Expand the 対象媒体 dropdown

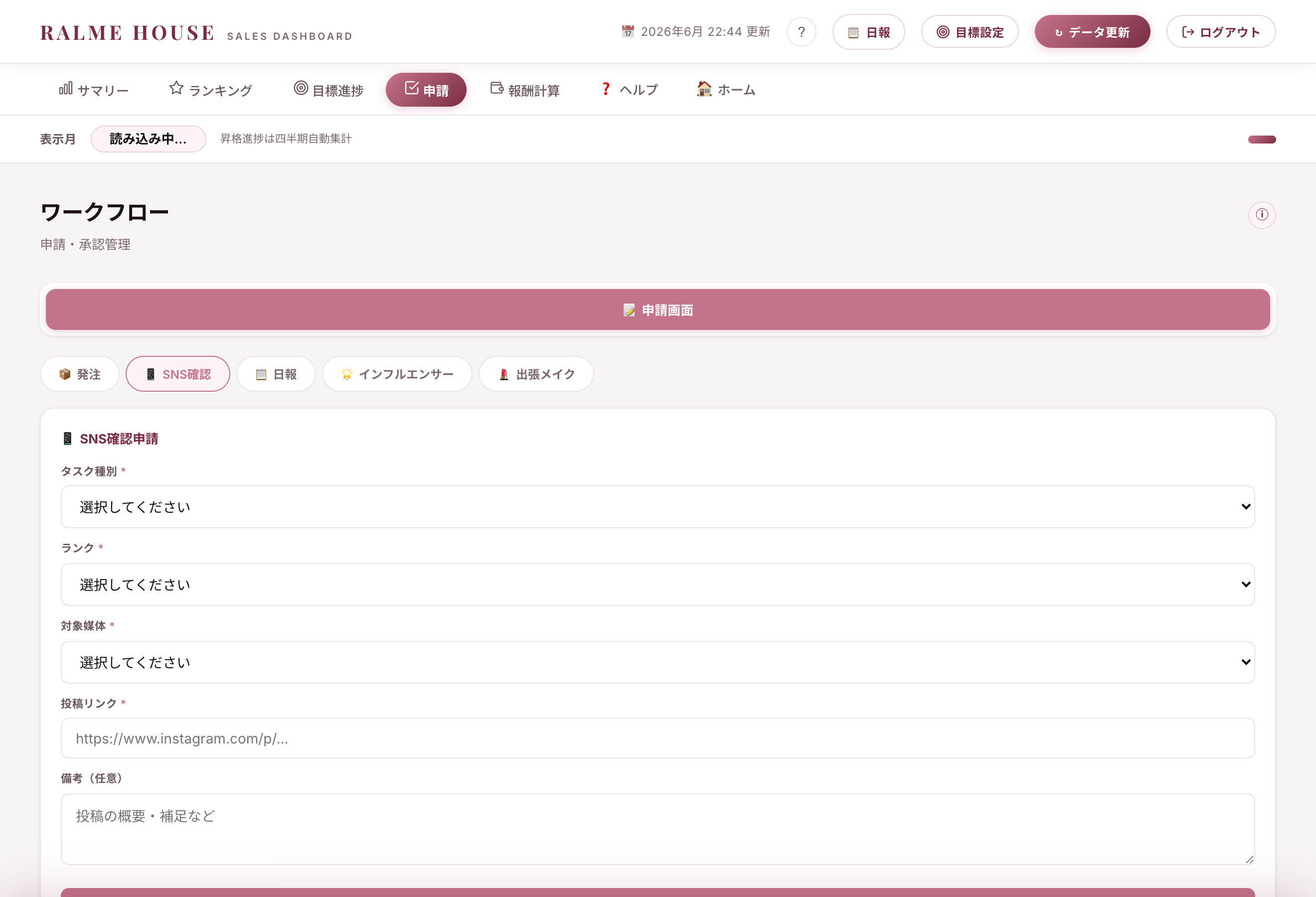(658, 662)
